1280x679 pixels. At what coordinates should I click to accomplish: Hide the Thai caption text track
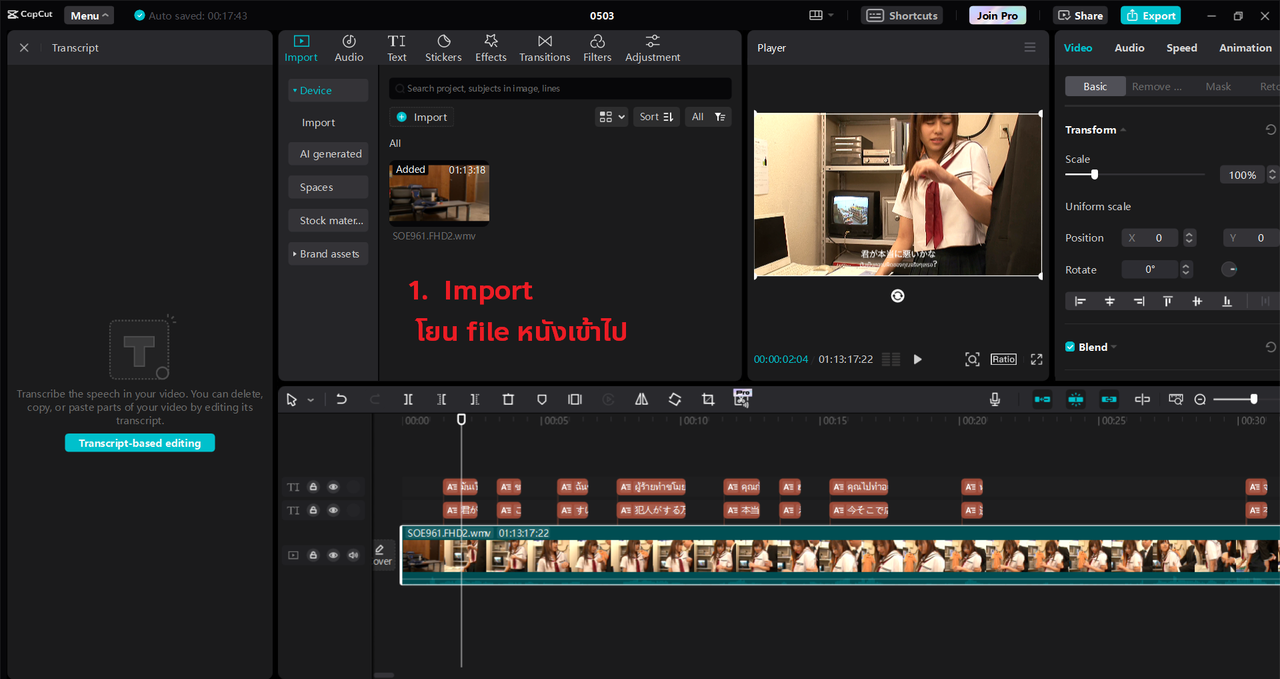(x=333, y=487)
